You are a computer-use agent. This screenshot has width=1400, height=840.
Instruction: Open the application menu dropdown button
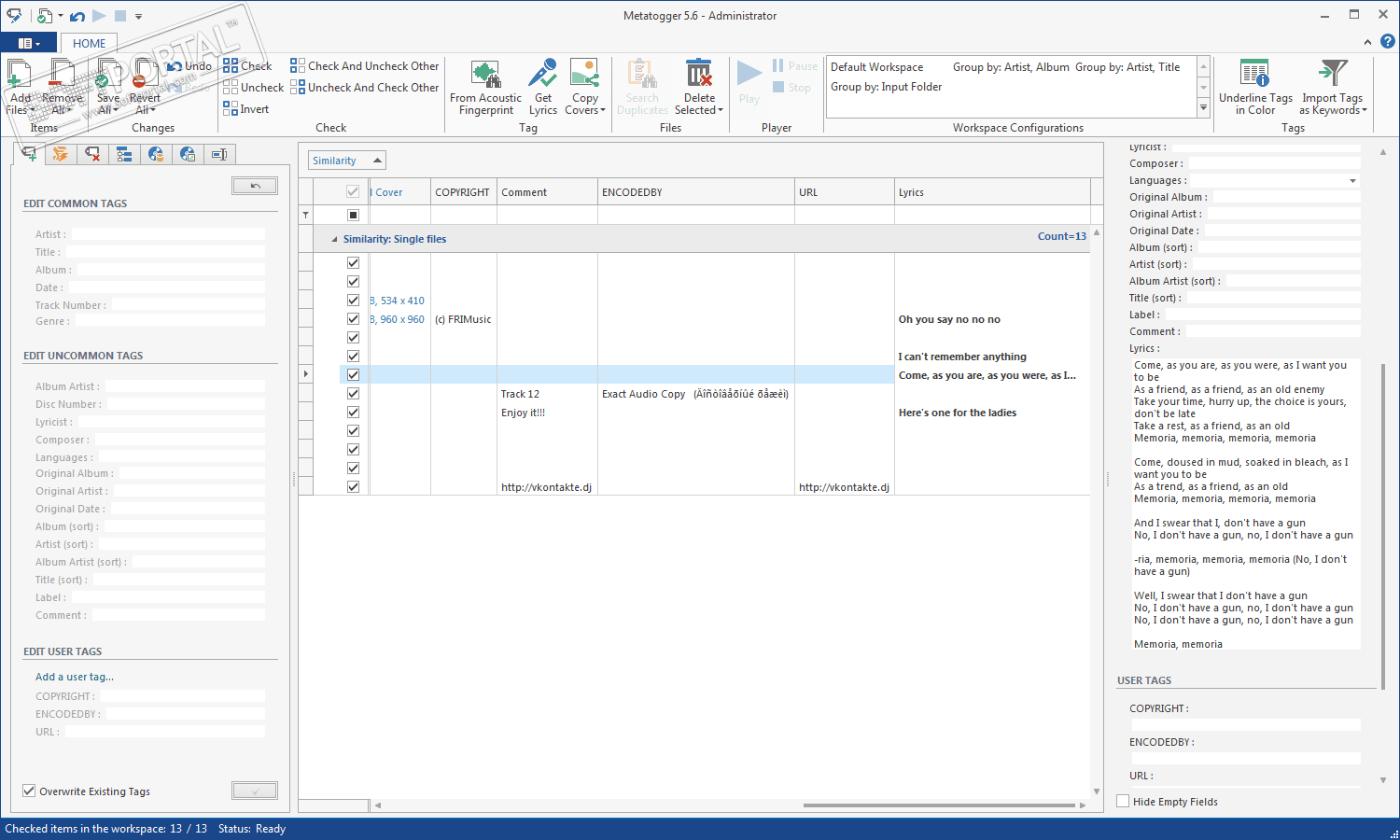pyautogui.click(x=29, y=43)
